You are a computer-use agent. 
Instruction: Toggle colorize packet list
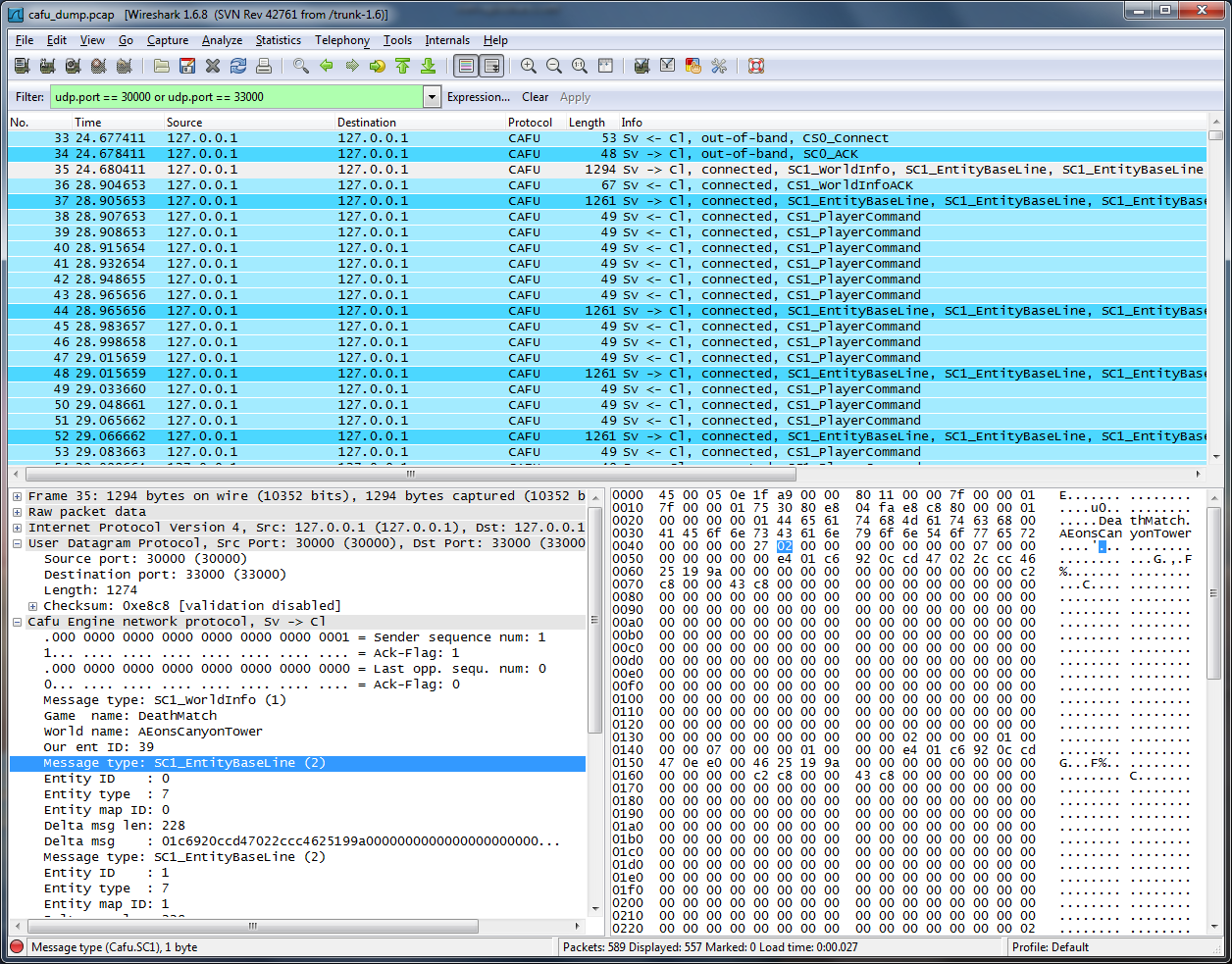click(466, 66)
